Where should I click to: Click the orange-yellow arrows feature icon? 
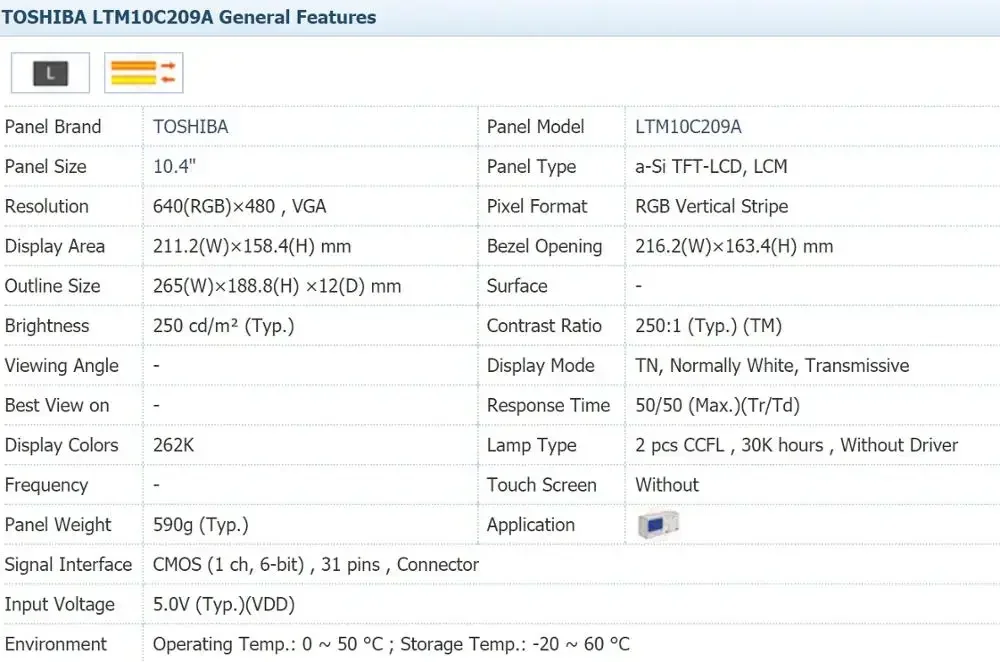pyautogui.click(x=143, y=72)
